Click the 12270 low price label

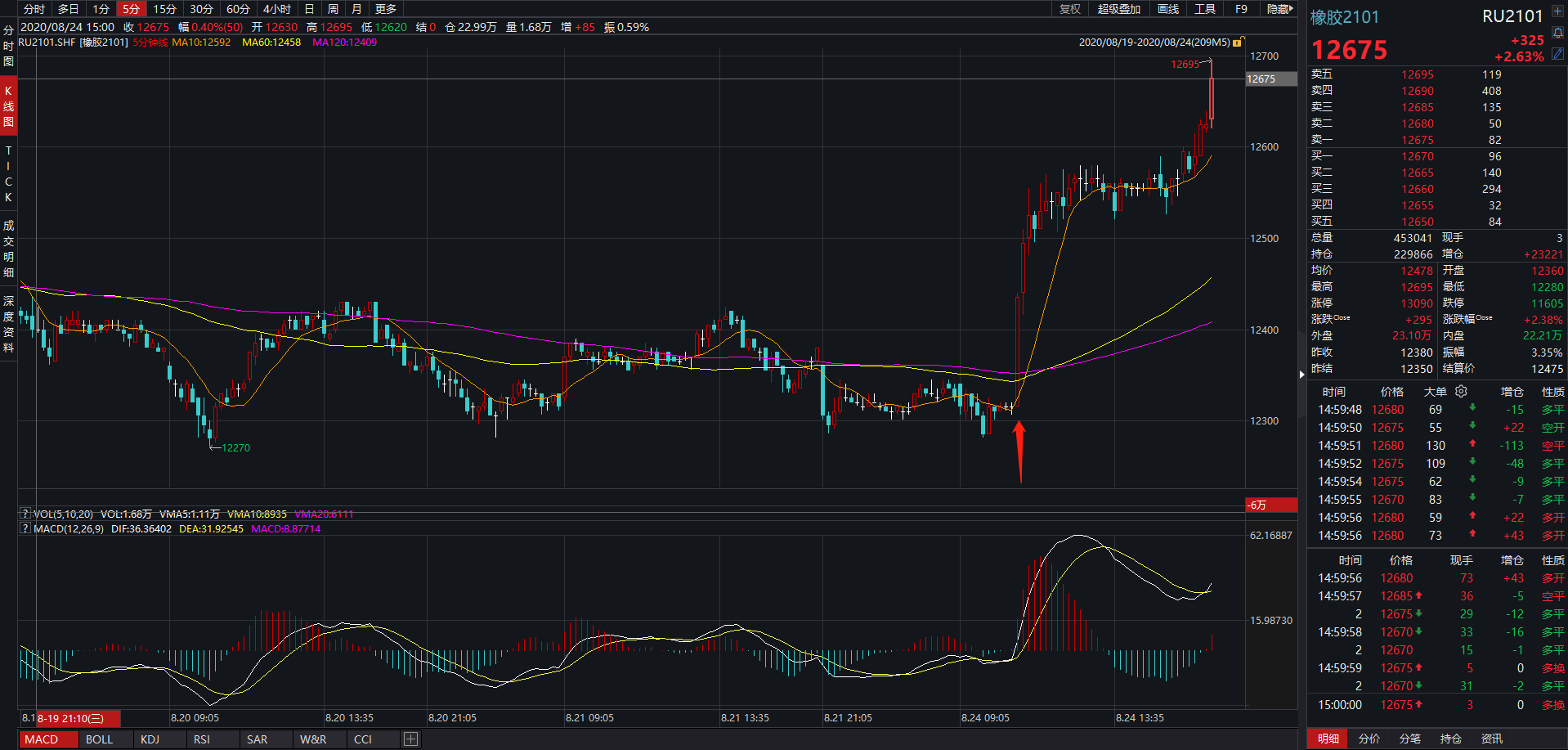(235, 447)
